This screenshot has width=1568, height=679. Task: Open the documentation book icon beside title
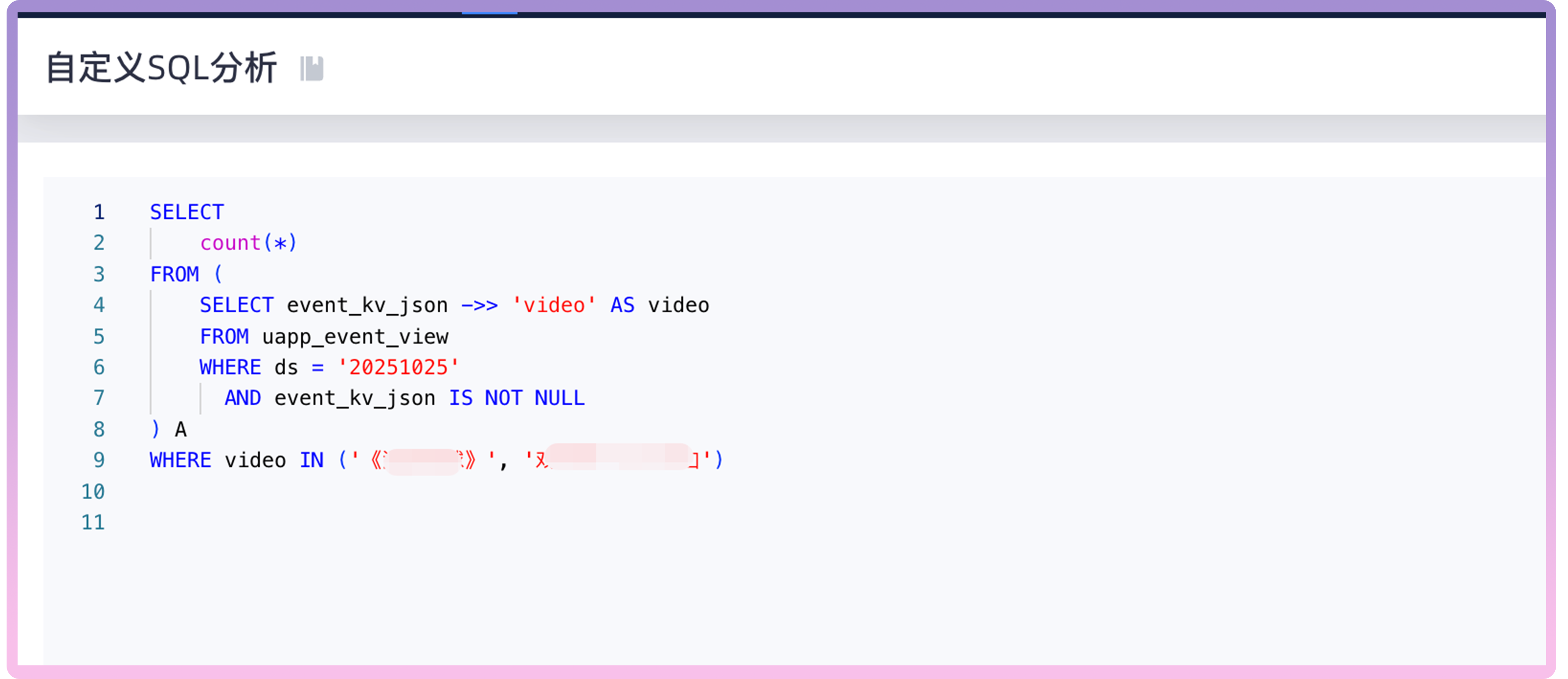click(312, 68)
